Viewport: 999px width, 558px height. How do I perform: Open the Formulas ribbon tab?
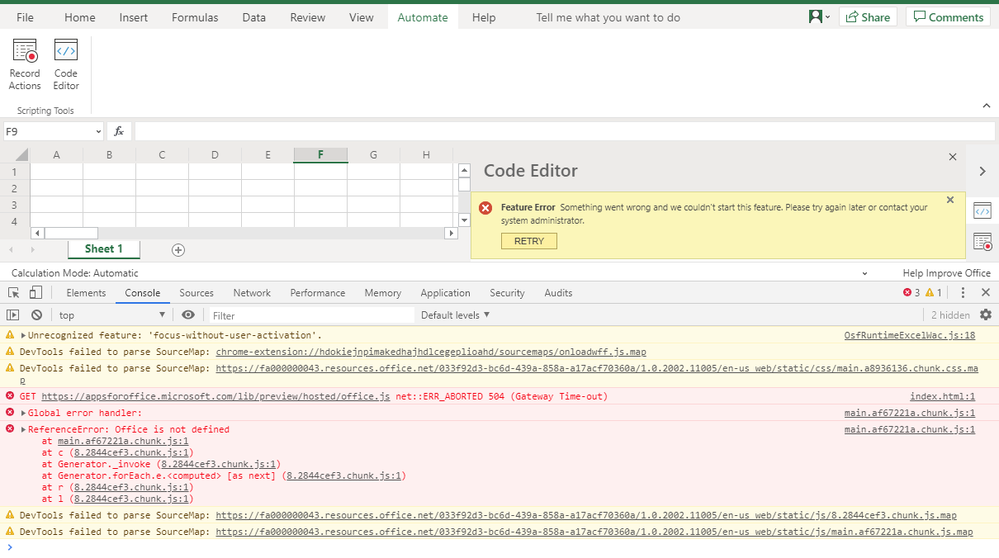pos(195,18)
